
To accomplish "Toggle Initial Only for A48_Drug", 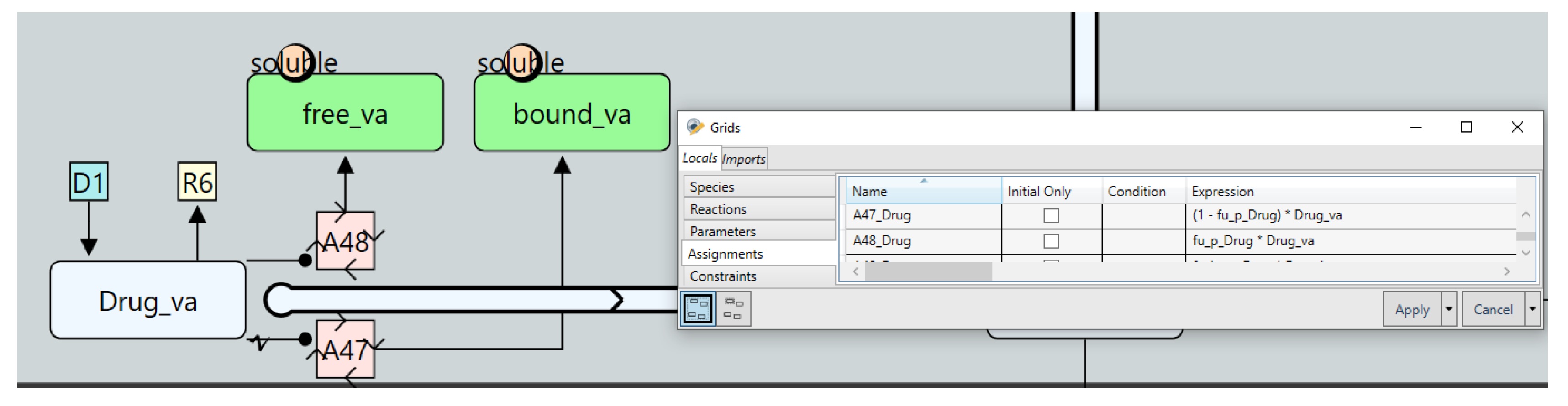I will point(1051,241).
